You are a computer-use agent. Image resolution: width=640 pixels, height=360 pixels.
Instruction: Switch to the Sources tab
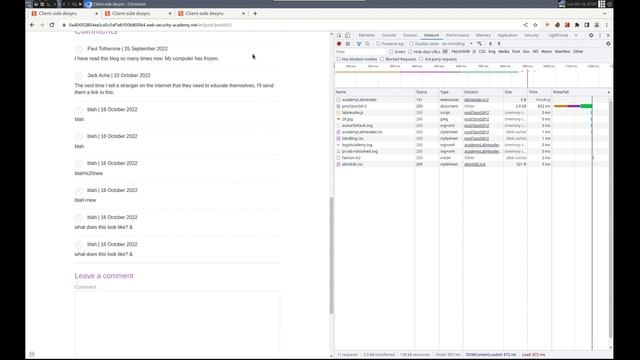410,36
